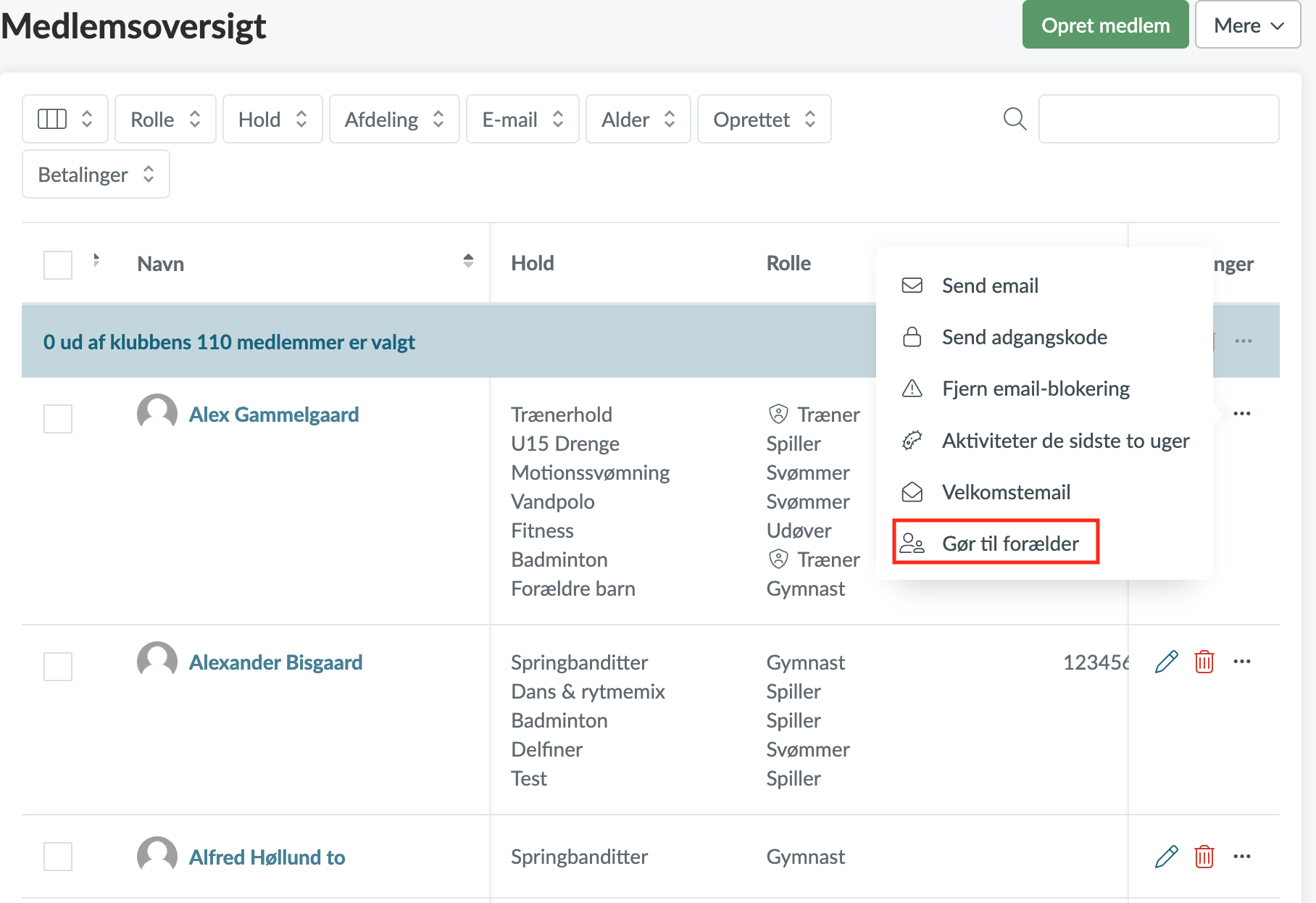The image size is (1316, 903).
Task: Select Send adgangskode from context menu
Action: (1024, 337)
